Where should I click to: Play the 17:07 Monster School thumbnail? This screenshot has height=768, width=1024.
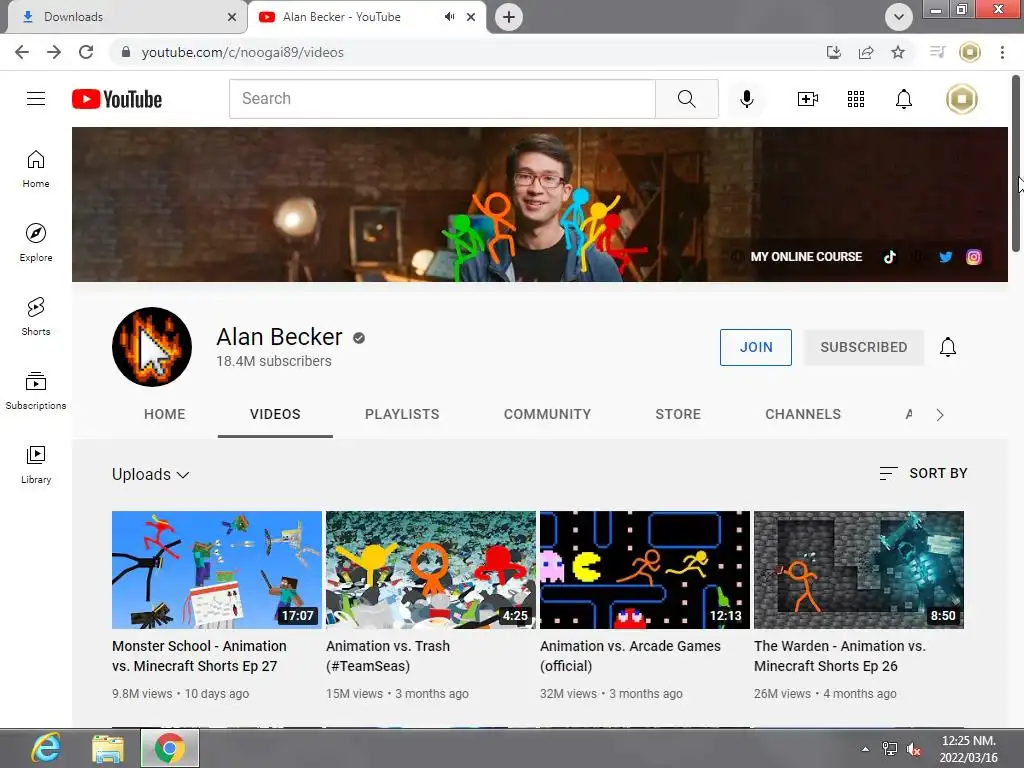point(217,569)
